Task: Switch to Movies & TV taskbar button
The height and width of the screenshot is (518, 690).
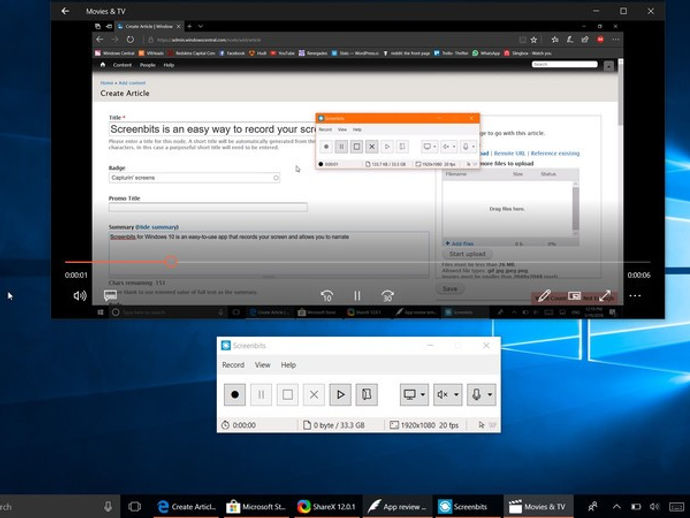Action: 537,507
